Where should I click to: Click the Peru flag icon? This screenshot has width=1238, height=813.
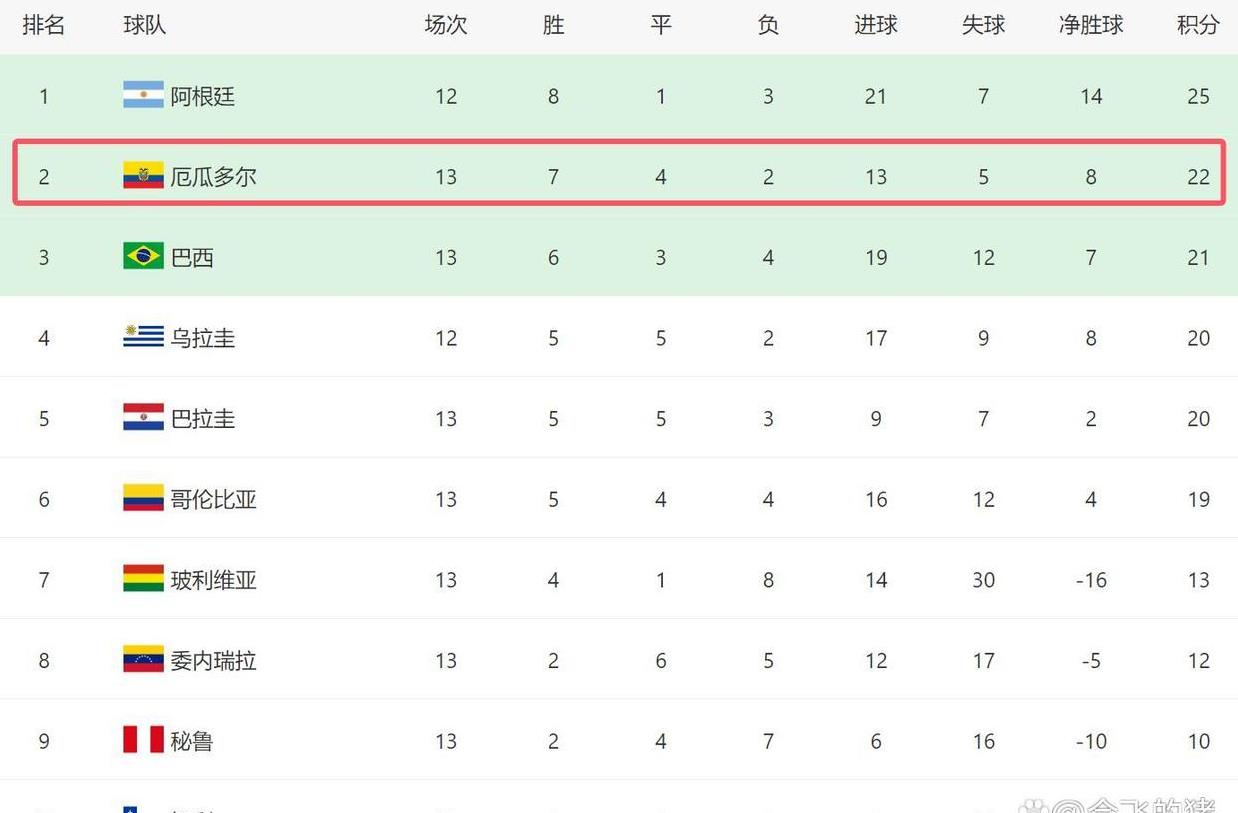(143, 740)
